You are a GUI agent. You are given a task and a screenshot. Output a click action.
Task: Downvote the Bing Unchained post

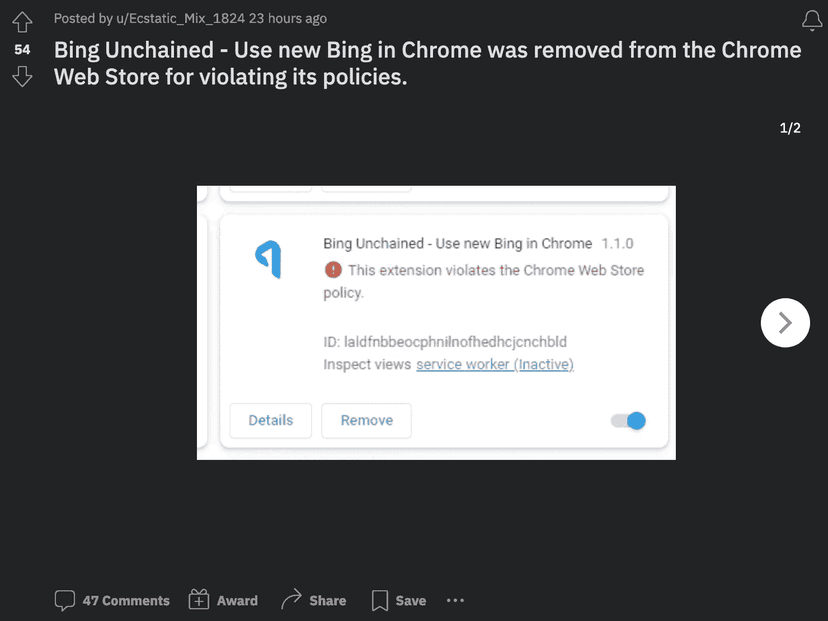22,77
